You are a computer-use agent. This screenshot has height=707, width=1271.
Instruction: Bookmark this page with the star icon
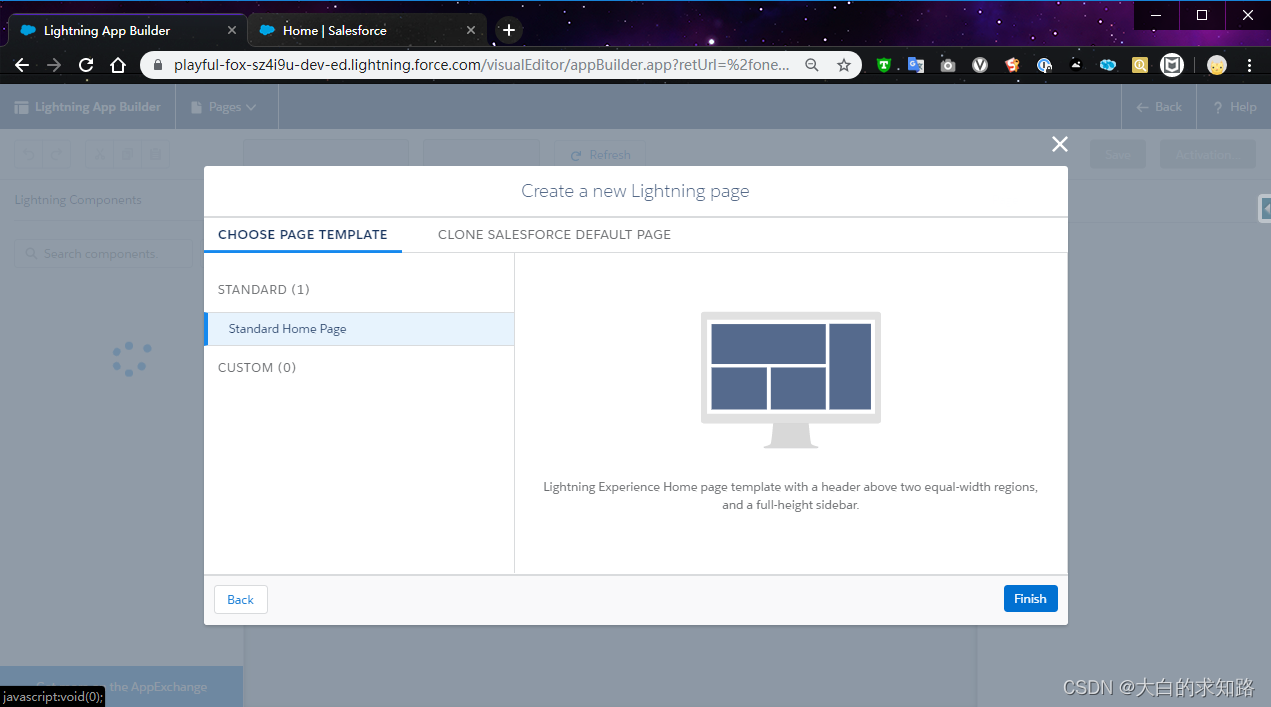(844, 65)
